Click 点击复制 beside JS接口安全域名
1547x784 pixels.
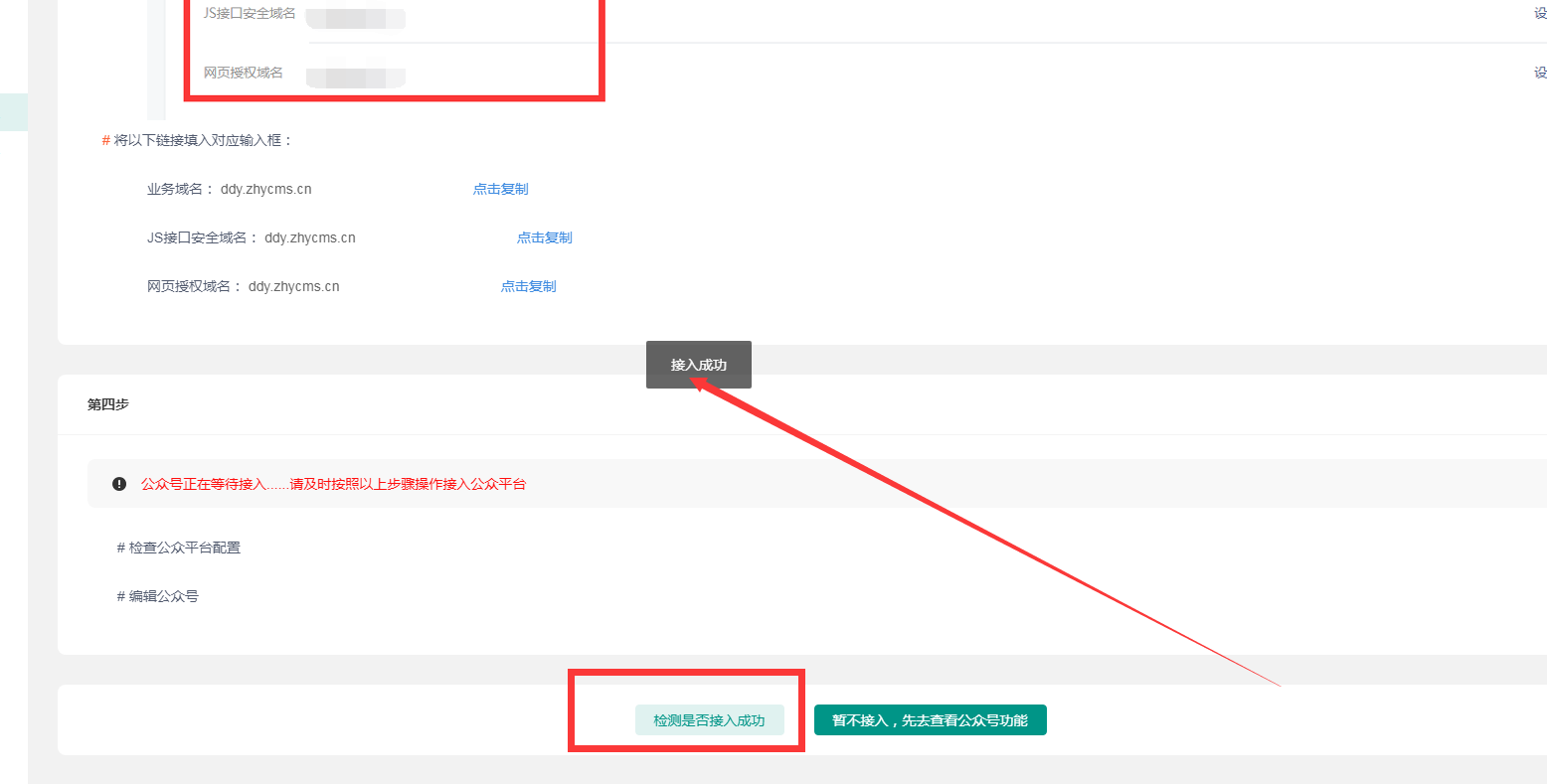(x=544, y=237)
